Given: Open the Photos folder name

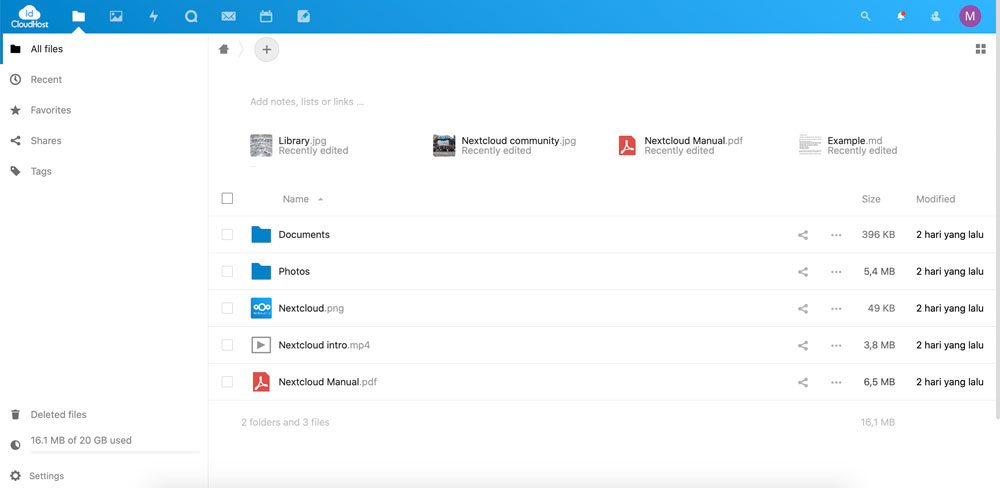Looking at the screenshot, I should tap(294, 272).
